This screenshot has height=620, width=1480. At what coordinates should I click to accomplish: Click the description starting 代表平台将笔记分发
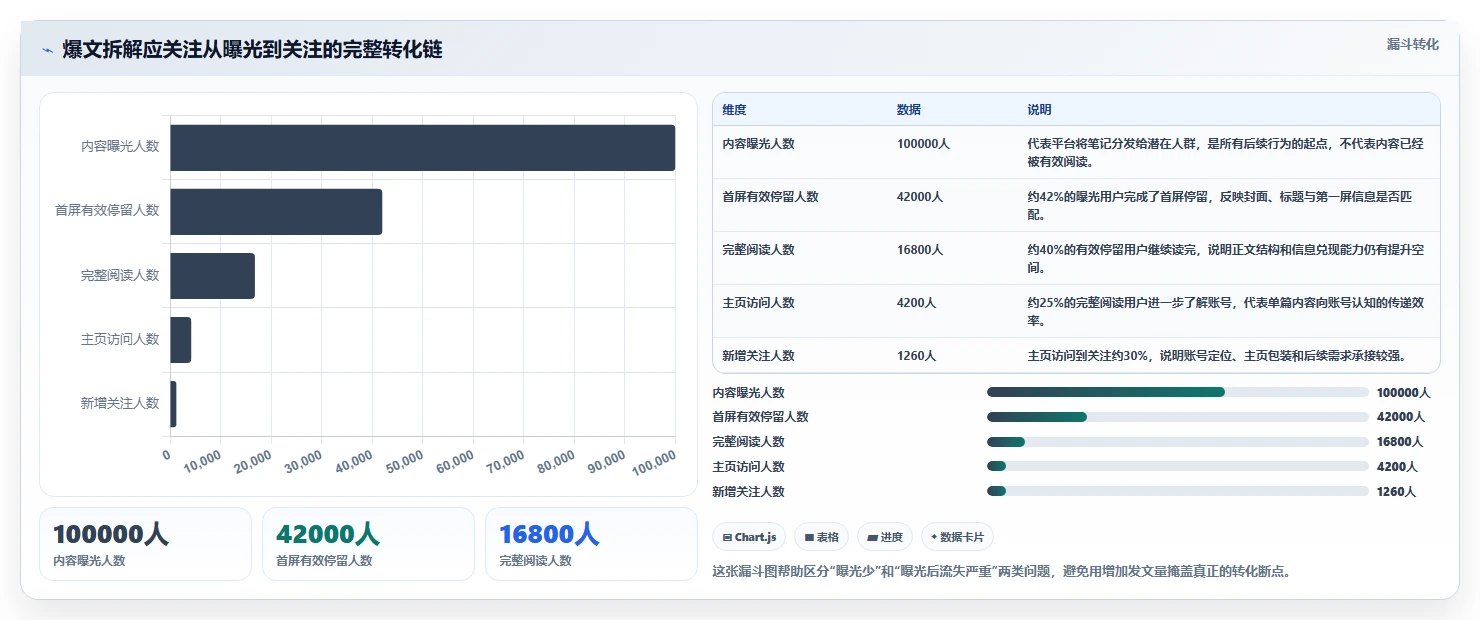tap(1226, 152)
